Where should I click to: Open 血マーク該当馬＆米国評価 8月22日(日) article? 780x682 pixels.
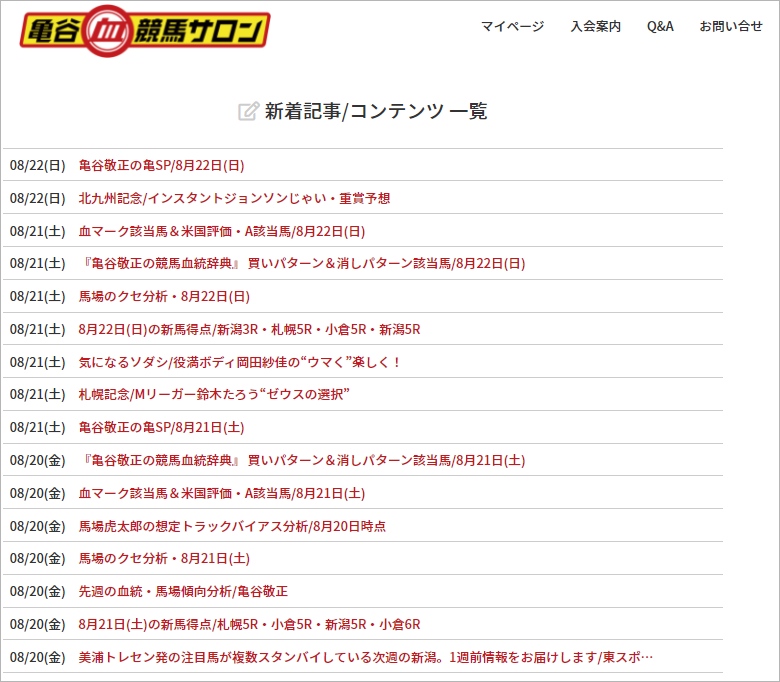(222, 231)
